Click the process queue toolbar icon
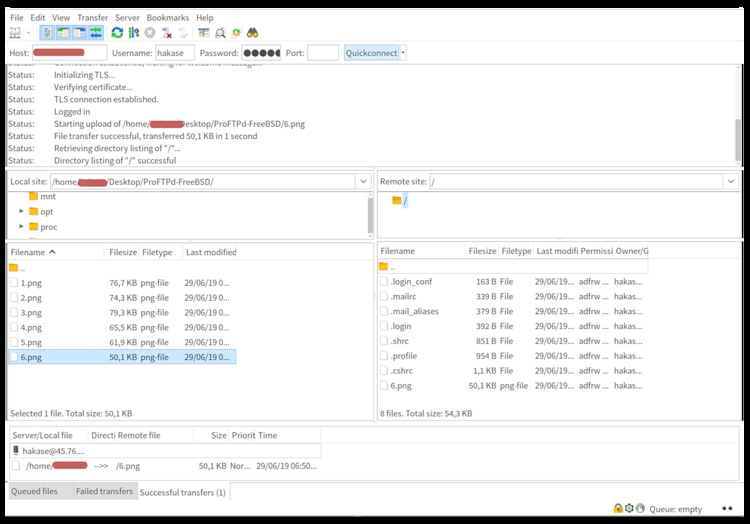This screenshot has height=524, width=750. click(133, 33)
